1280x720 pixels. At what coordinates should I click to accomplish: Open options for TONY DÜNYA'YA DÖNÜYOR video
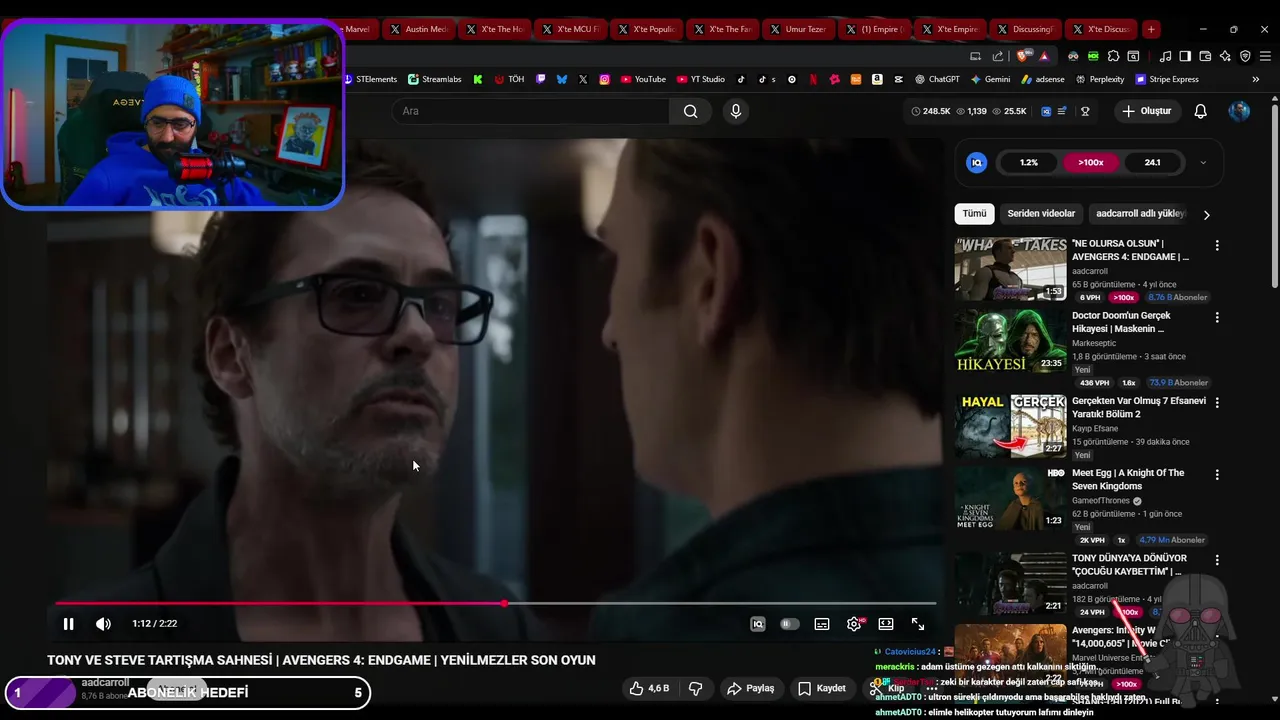pyautogui.click(x=1217, y=560)
